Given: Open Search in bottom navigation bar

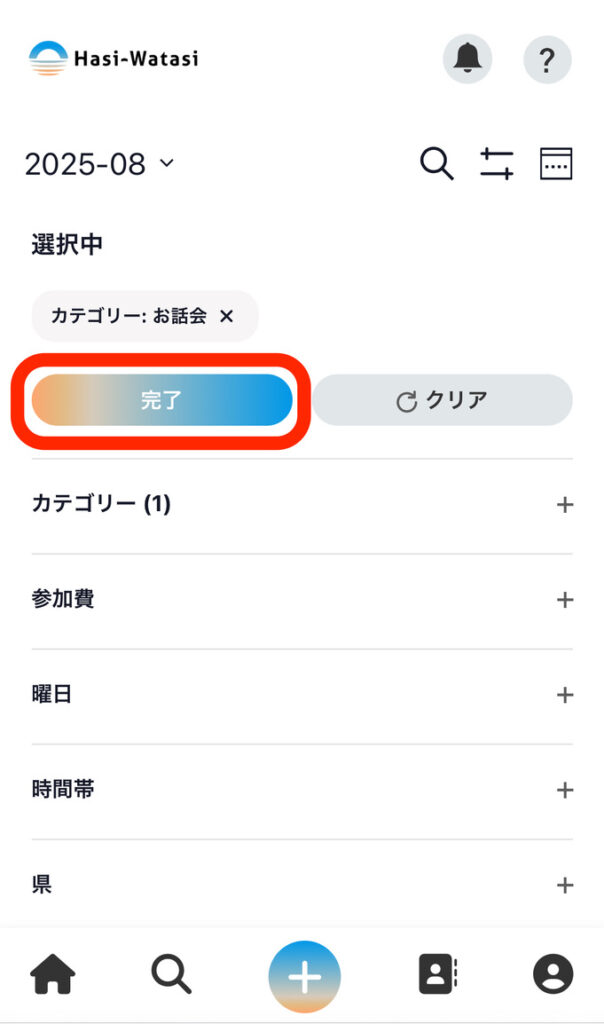Looking at the screenshot, I should tap(172, 974).
